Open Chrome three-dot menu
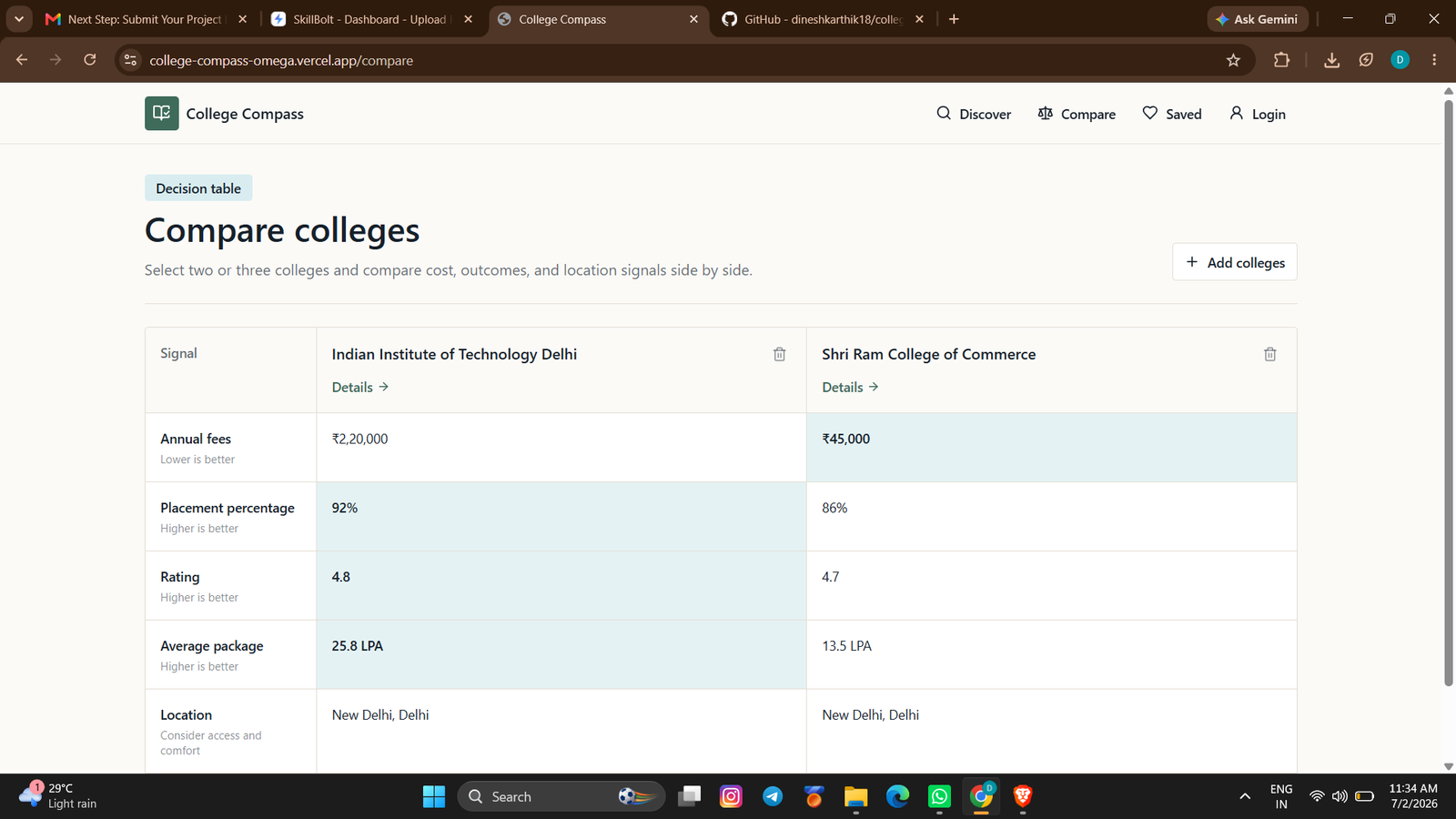The height and width of the screenshot is (819, 1456). point(1434,60)
